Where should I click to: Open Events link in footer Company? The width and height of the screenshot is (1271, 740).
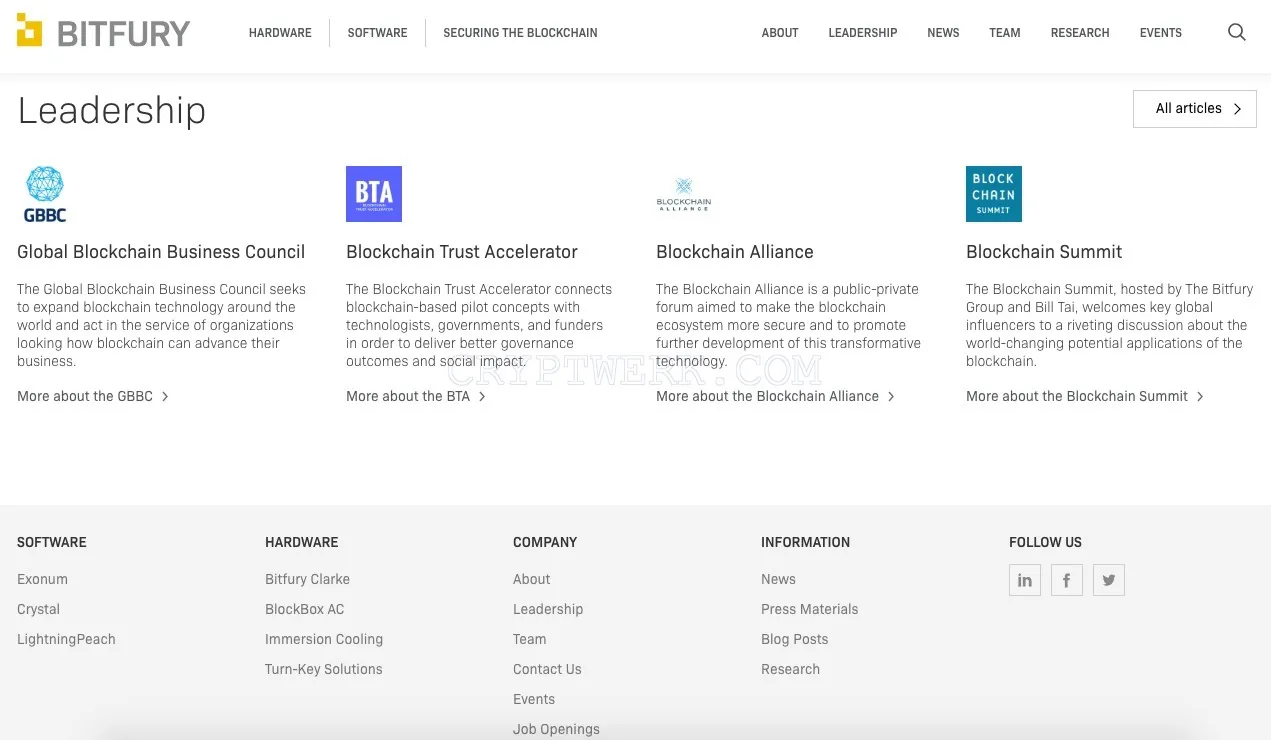pyautogui.click(x=534, y=699)
